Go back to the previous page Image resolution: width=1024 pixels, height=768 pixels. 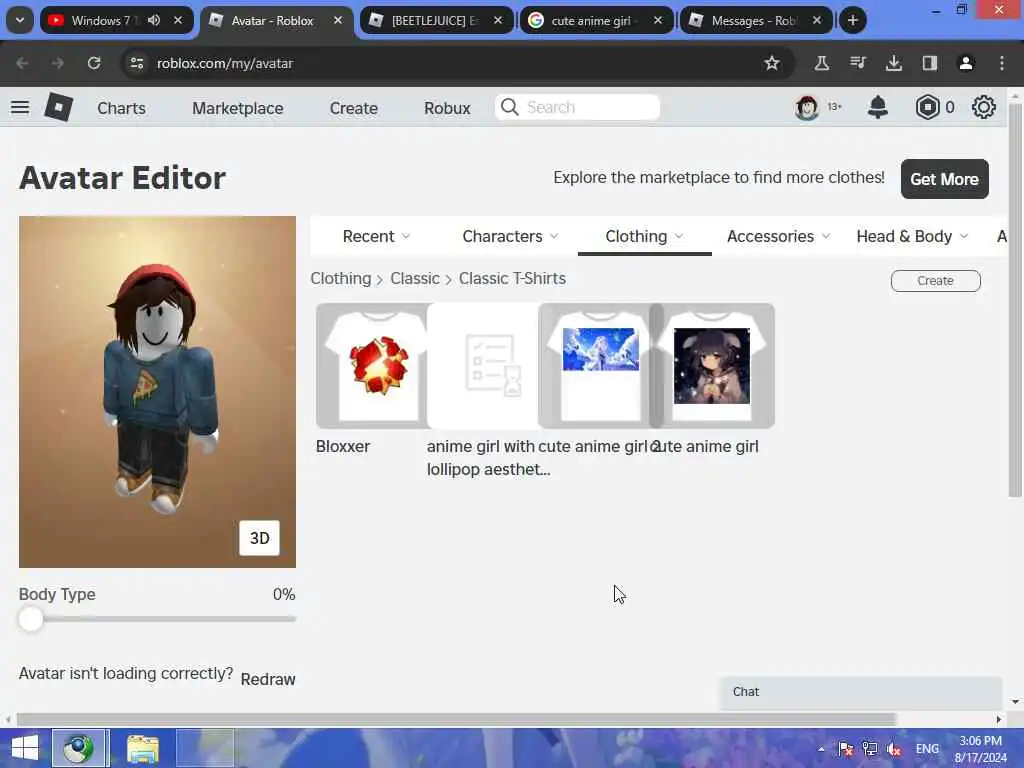point(22,63)
